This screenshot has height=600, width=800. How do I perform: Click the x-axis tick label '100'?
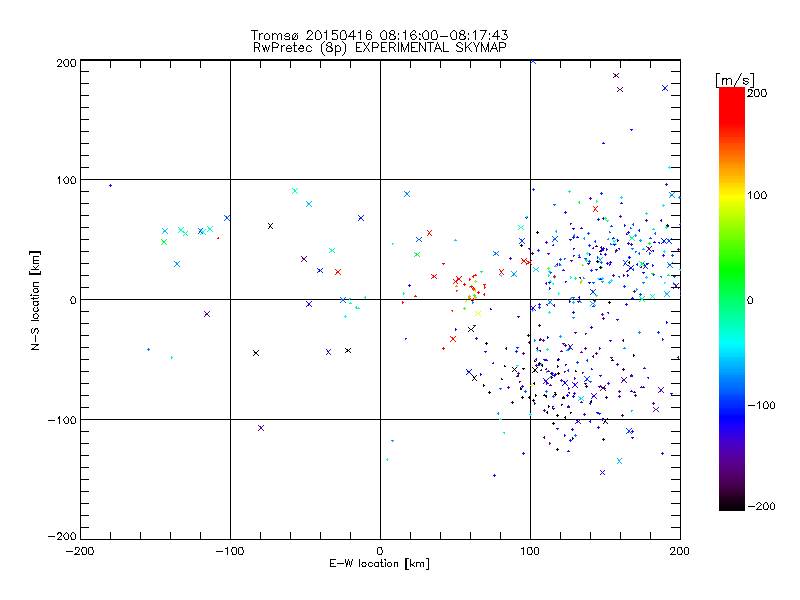point(530,551)
